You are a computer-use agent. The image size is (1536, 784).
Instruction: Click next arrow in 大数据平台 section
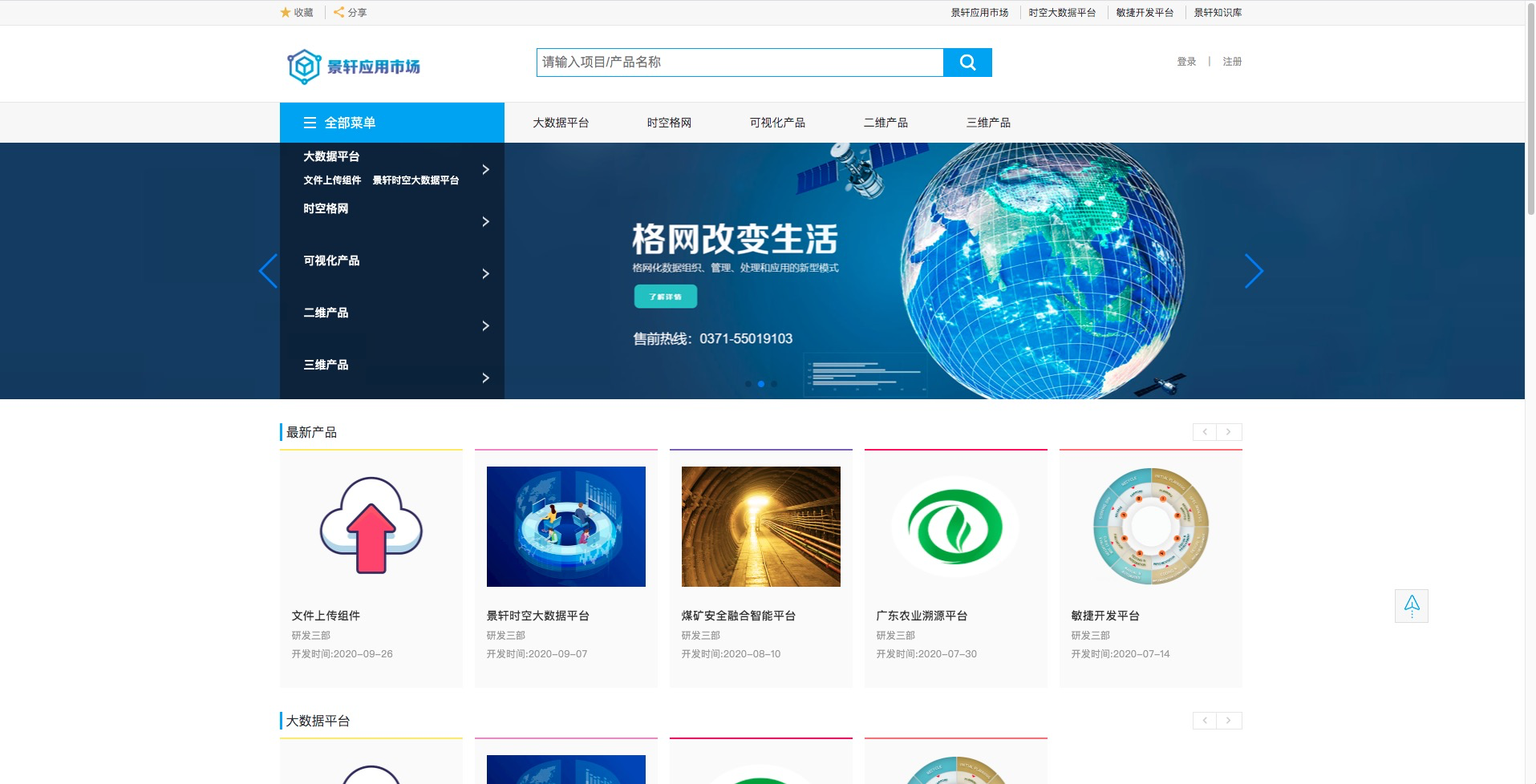1229,721
